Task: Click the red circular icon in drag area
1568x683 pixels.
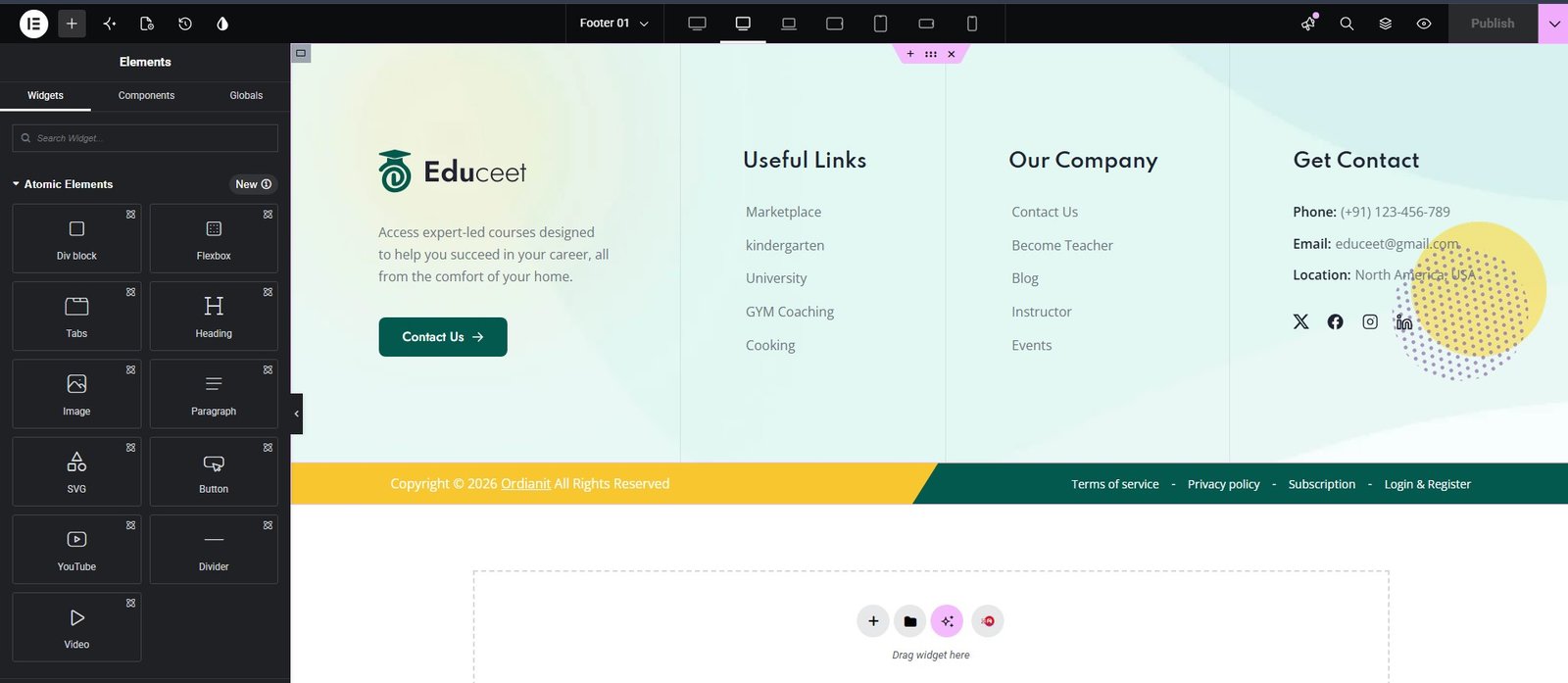Action: (x=988, y=621)
